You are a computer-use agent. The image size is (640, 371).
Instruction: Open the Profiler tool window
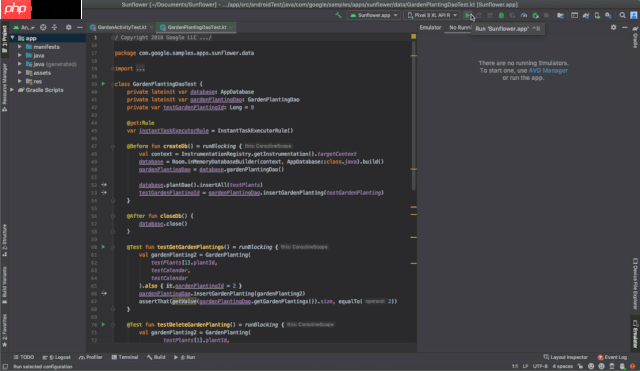pos(91,357)
